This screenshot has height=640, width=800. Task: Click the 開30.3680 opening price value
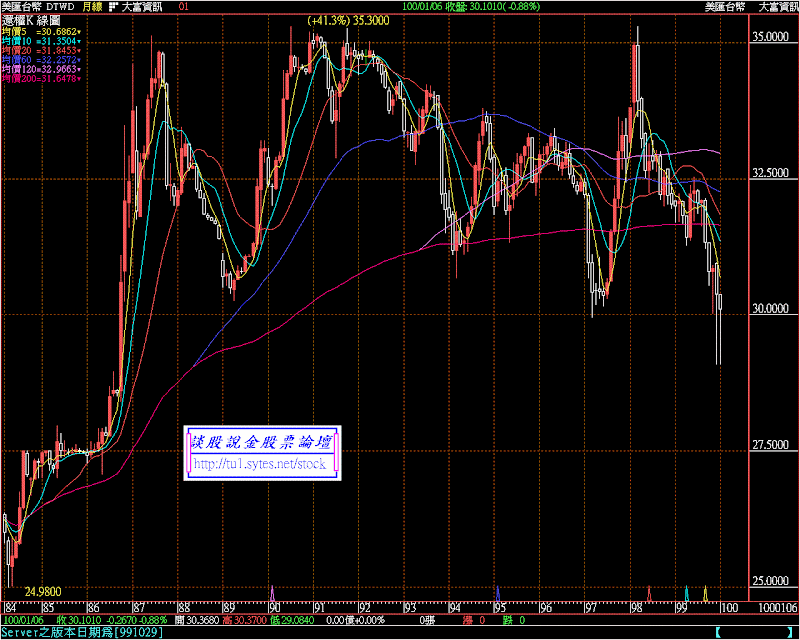click(196, 620)
